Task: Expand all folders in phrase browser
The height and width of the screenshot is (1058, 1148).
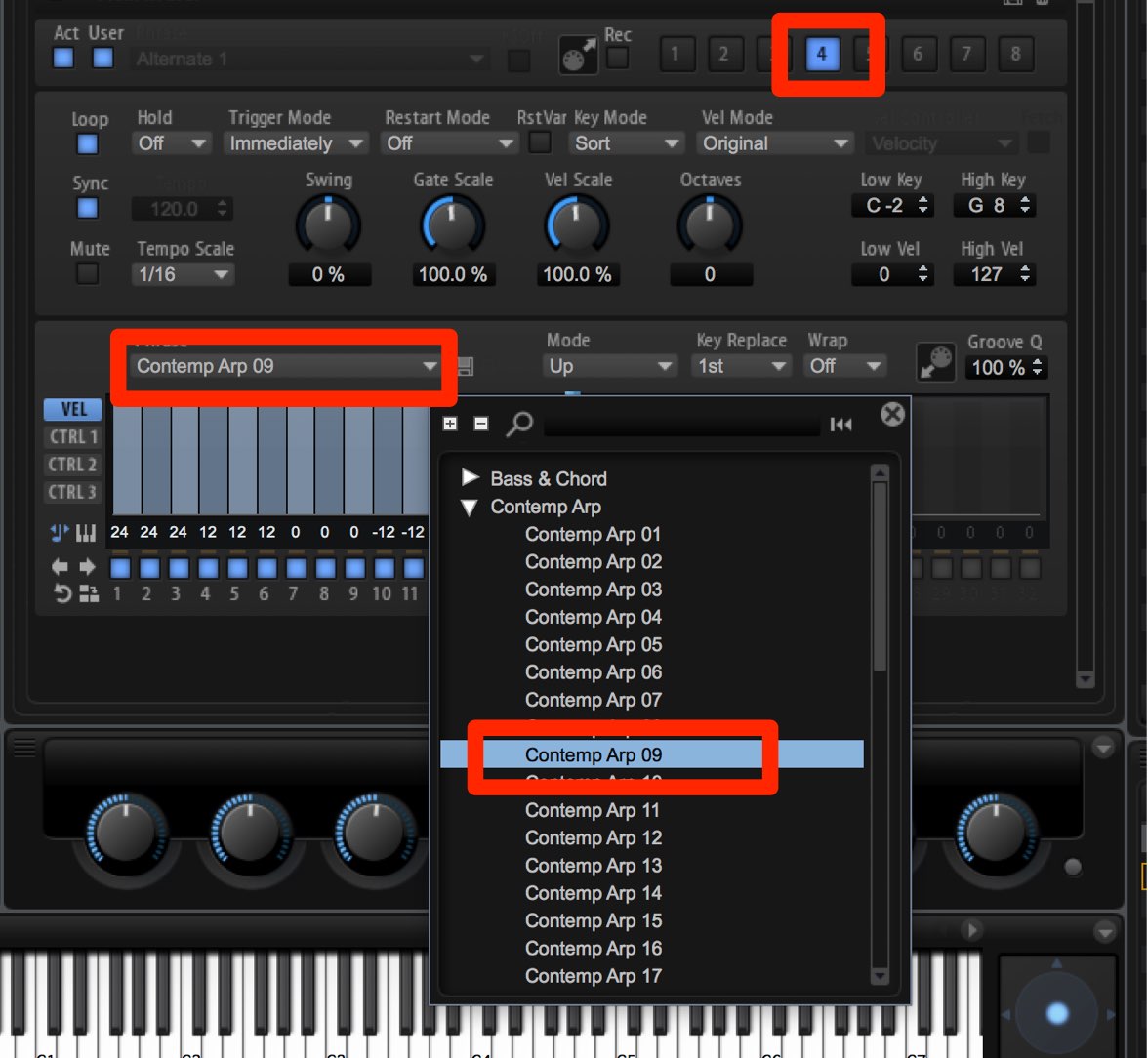Action: (449, 424)
